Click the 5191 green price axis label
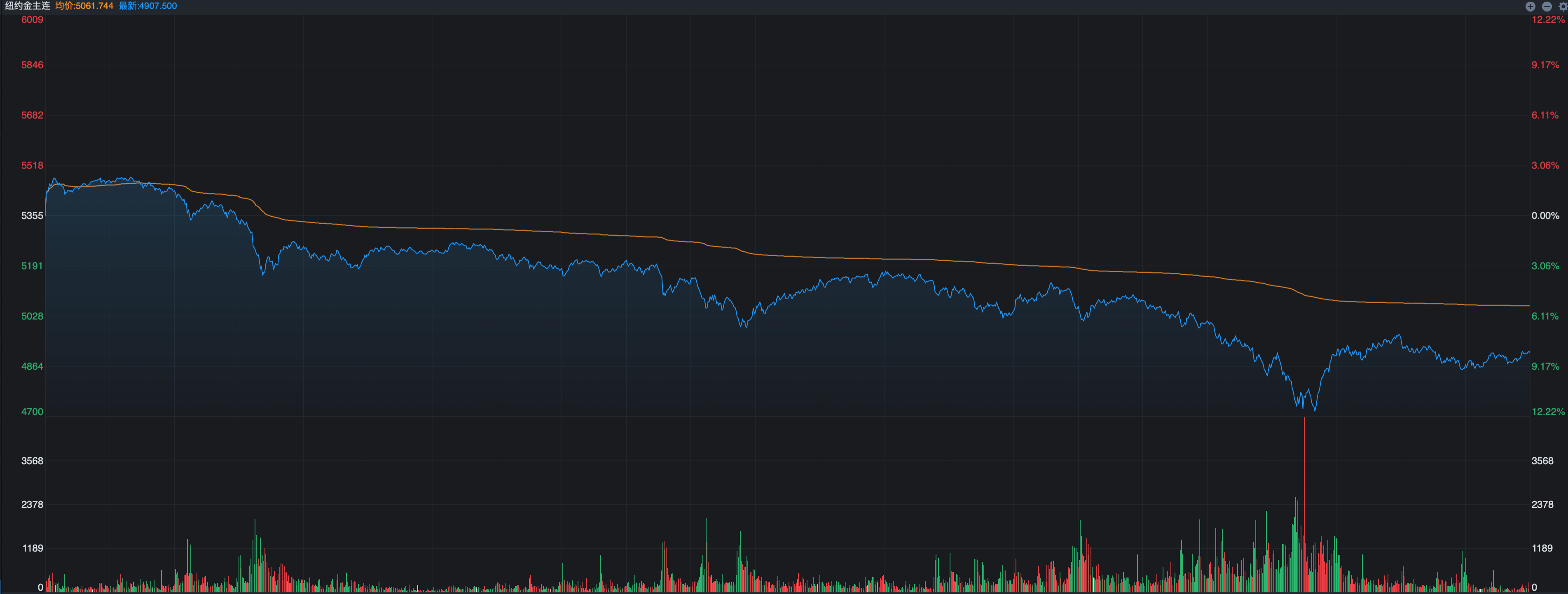This screenshot has width=1568, height=594. (32, 266)
